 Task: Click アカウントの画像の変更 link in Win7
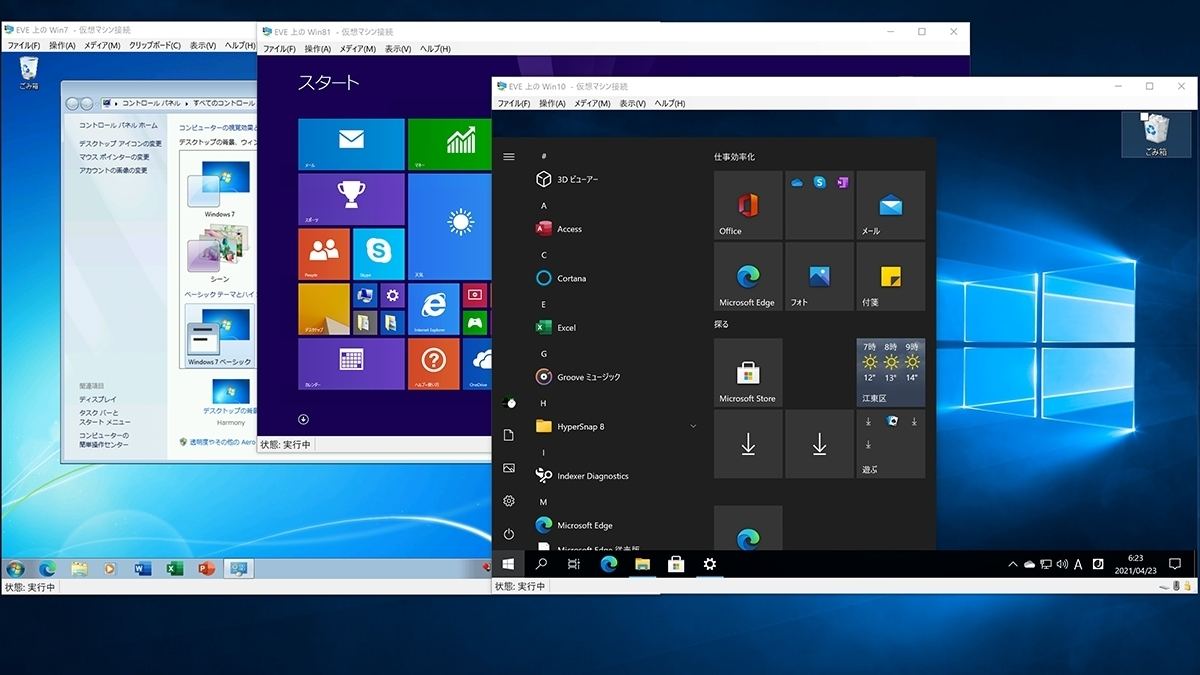pos(113,171)
